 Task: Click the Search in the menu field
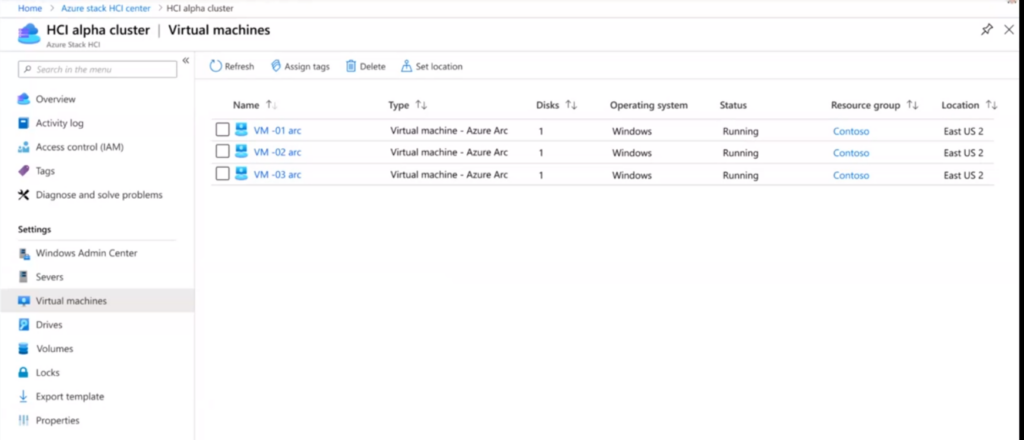click(x=97, y=69)
